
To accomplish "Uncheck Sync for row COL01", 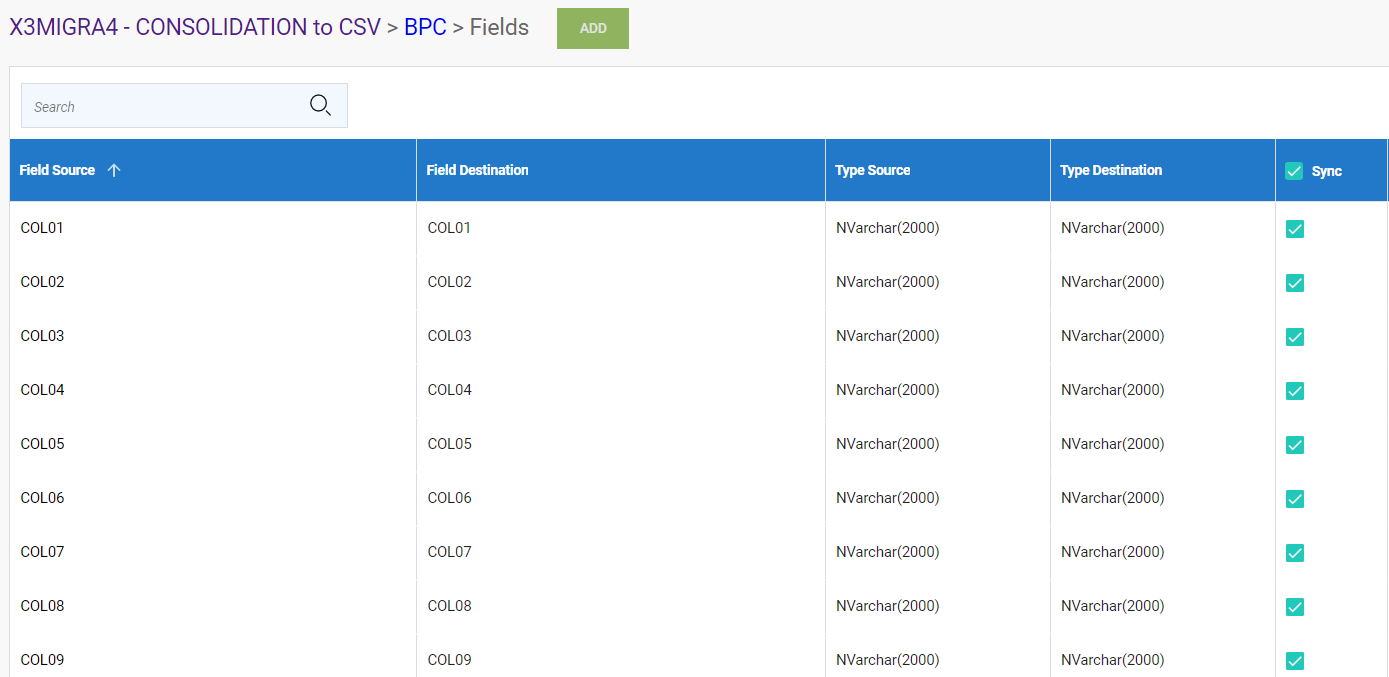I will click(x=1294, y=229).
